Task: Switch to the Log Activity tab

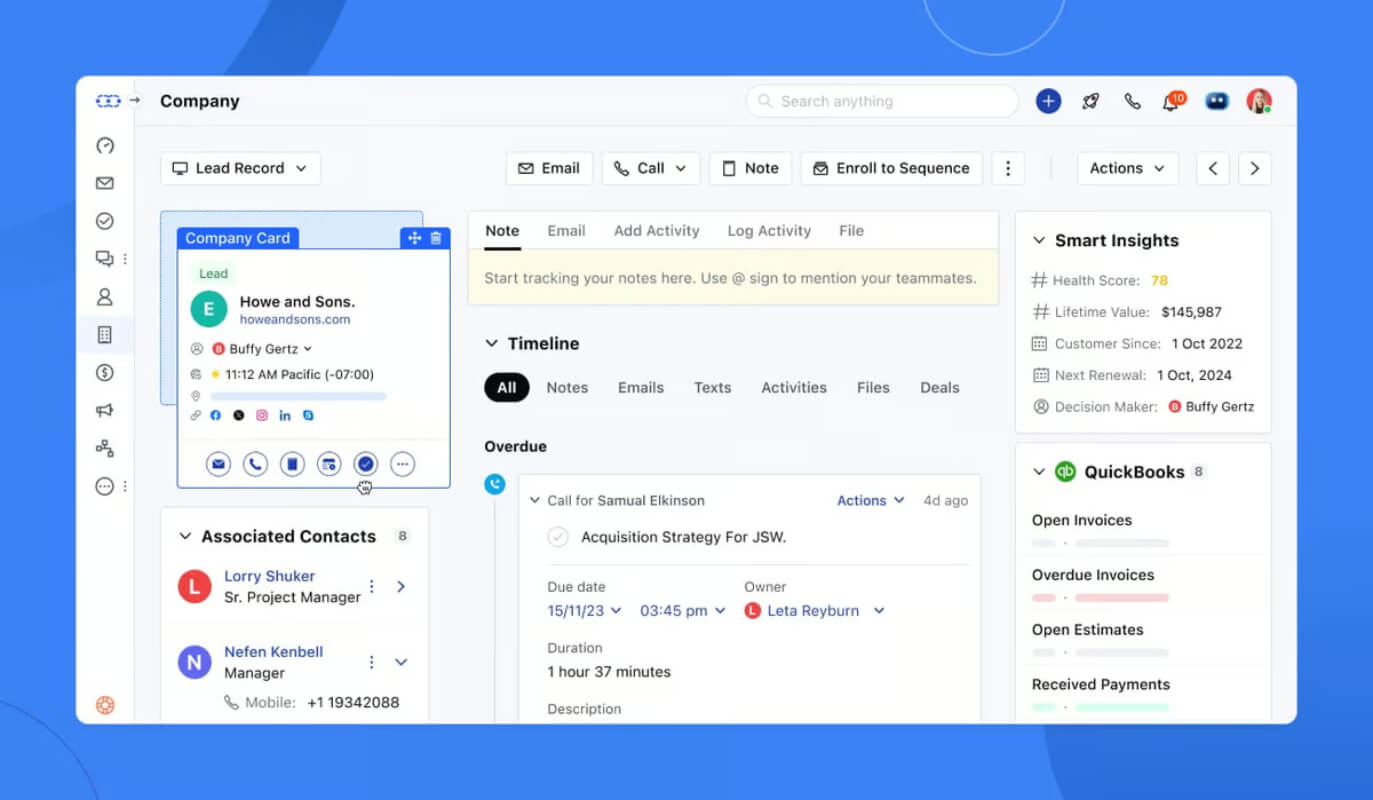Action: coord(769,230)
